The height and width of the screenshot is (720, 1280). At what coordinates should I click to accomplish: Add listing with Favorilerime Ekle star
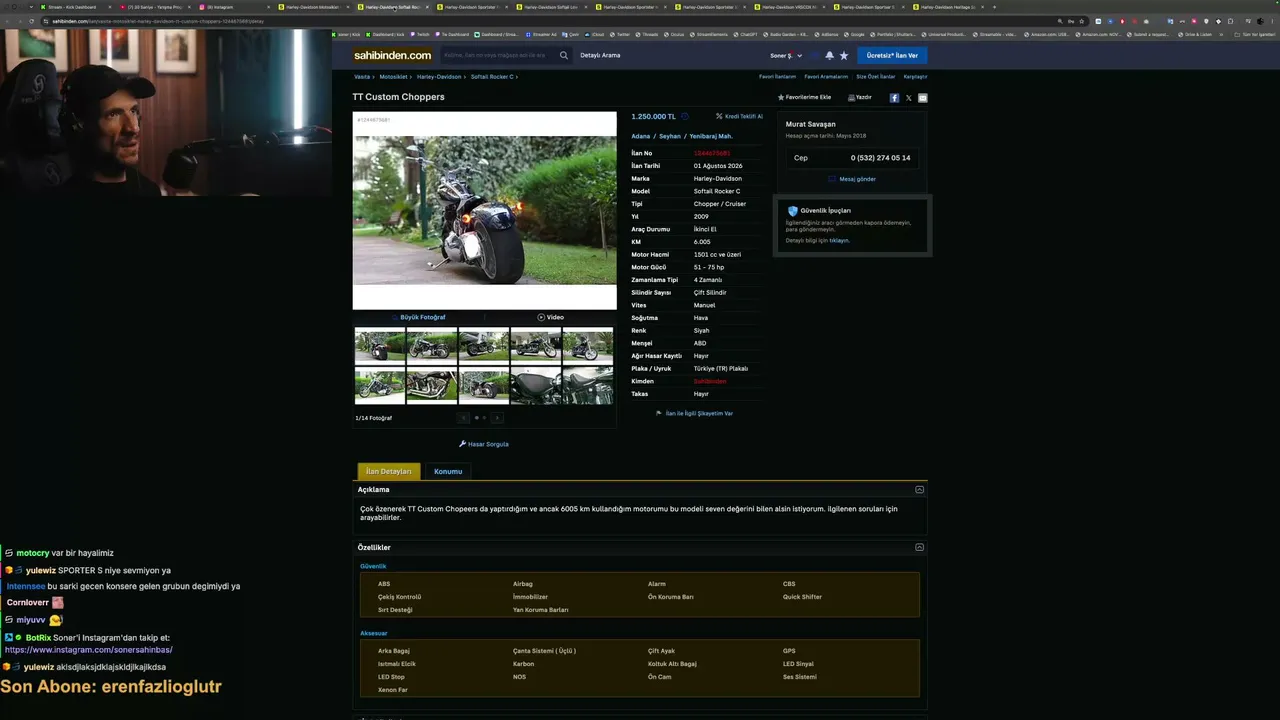[804, 97]
